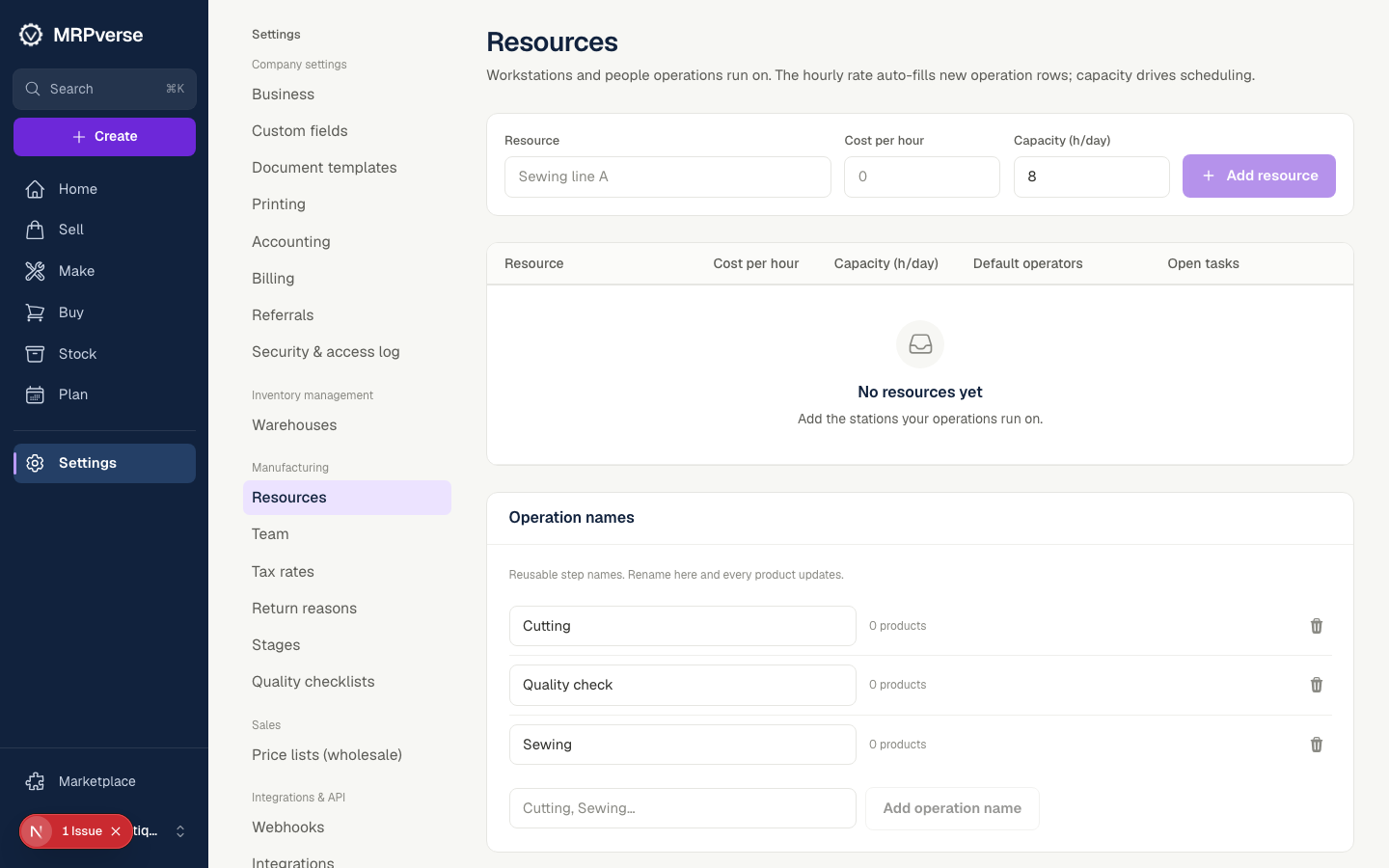Click the Settings gear icon in sidebar

point(35,463)
